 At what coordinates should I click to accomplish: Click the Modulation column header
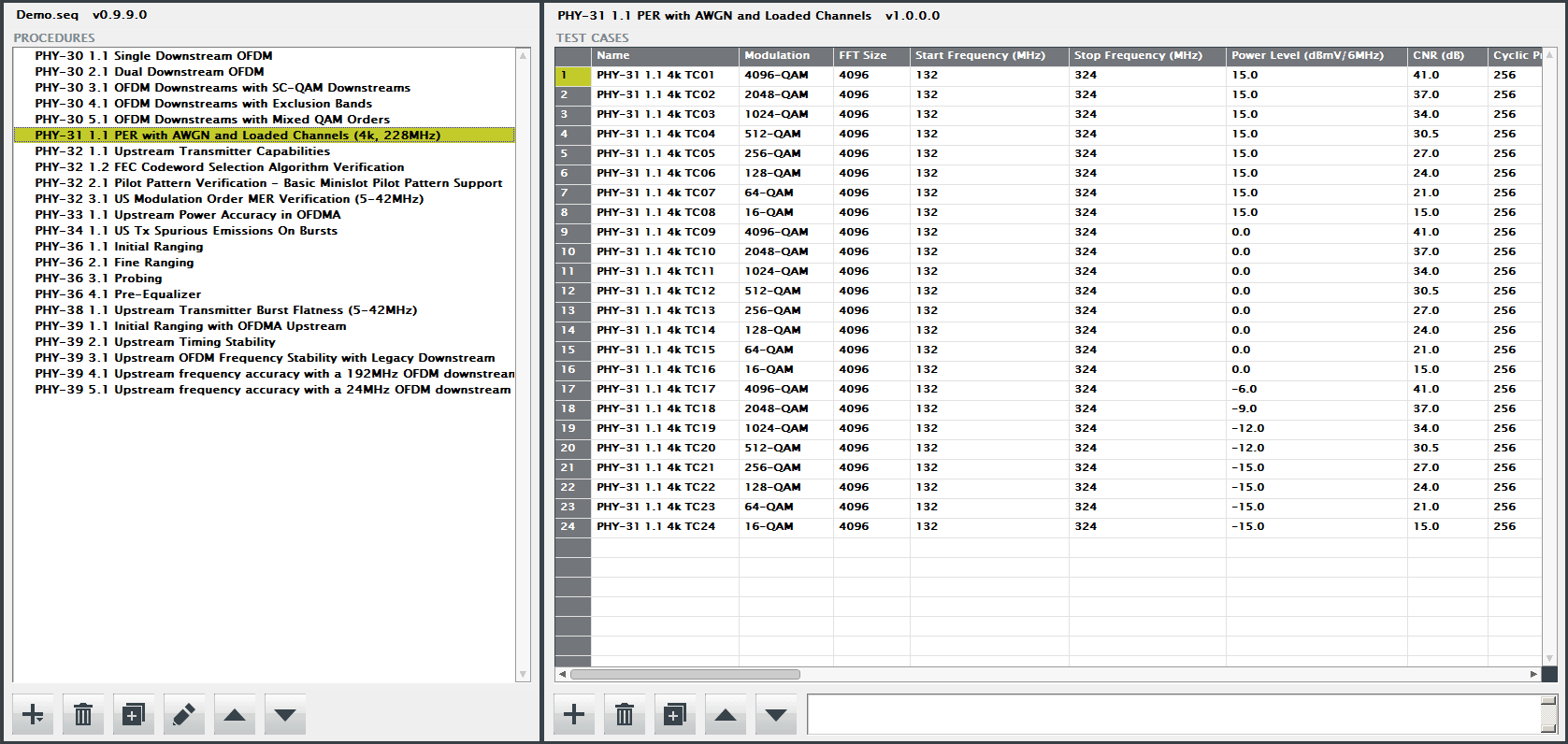pos(777,56)
